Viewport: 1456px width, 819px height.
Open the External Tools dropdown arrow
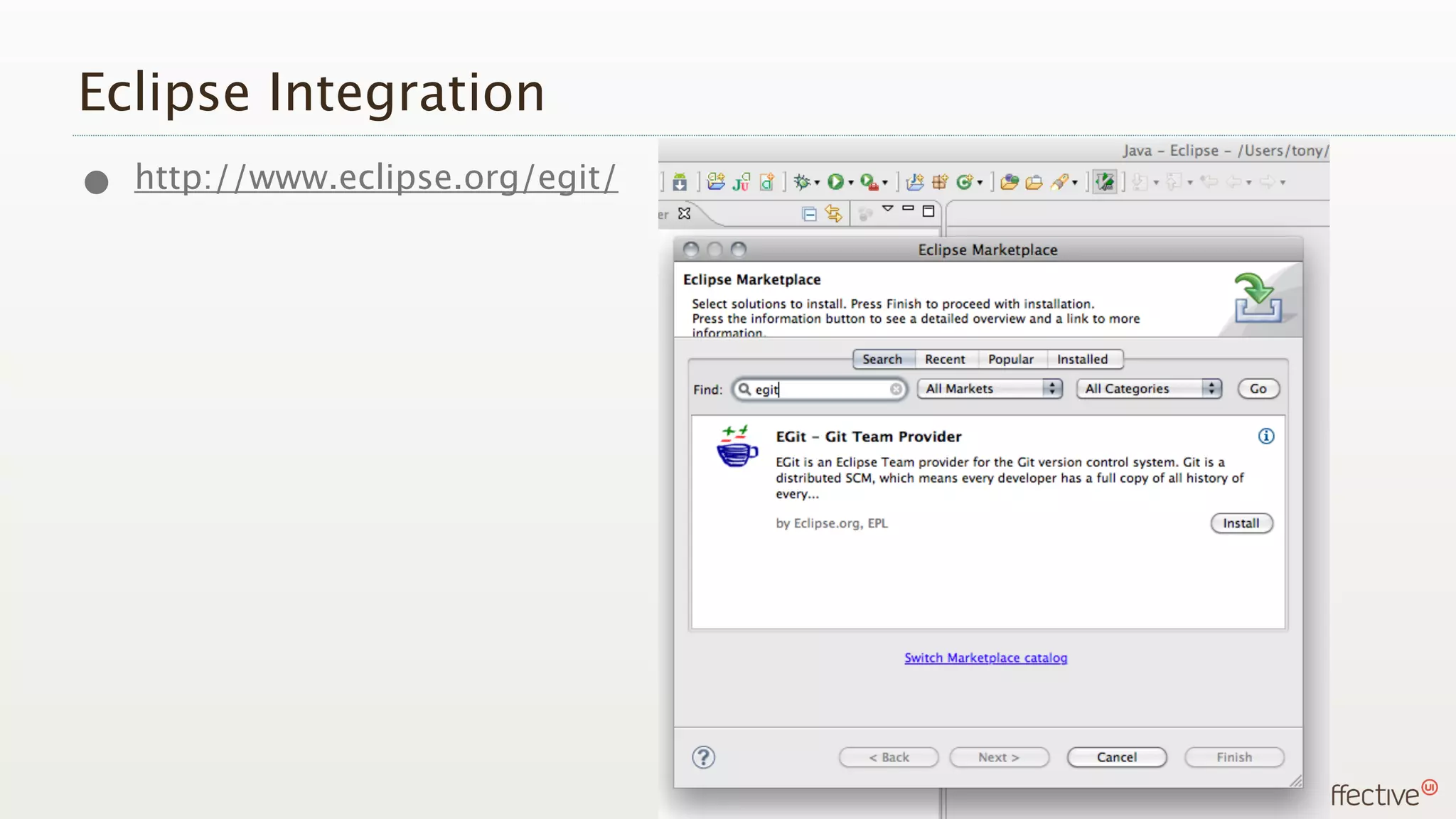885,183
